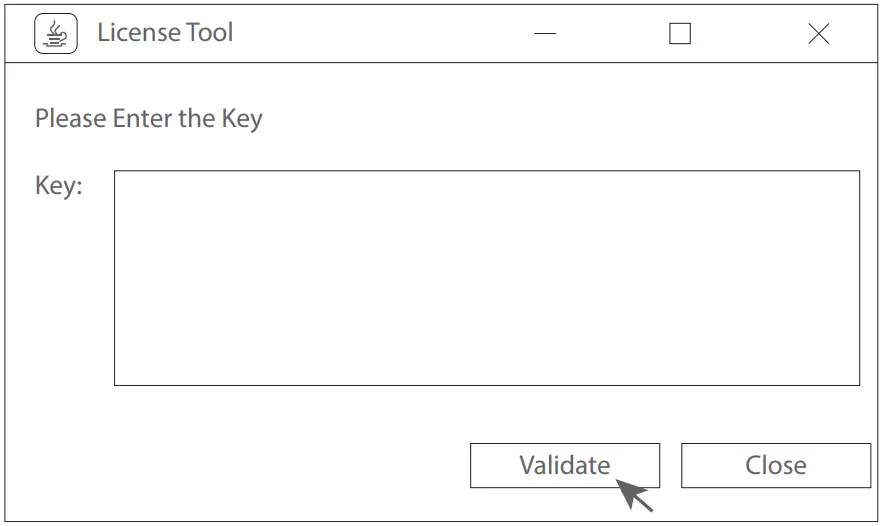883x526 pixels.
Task: Click the "Key:" field label
Action: [x=59, y=186]
